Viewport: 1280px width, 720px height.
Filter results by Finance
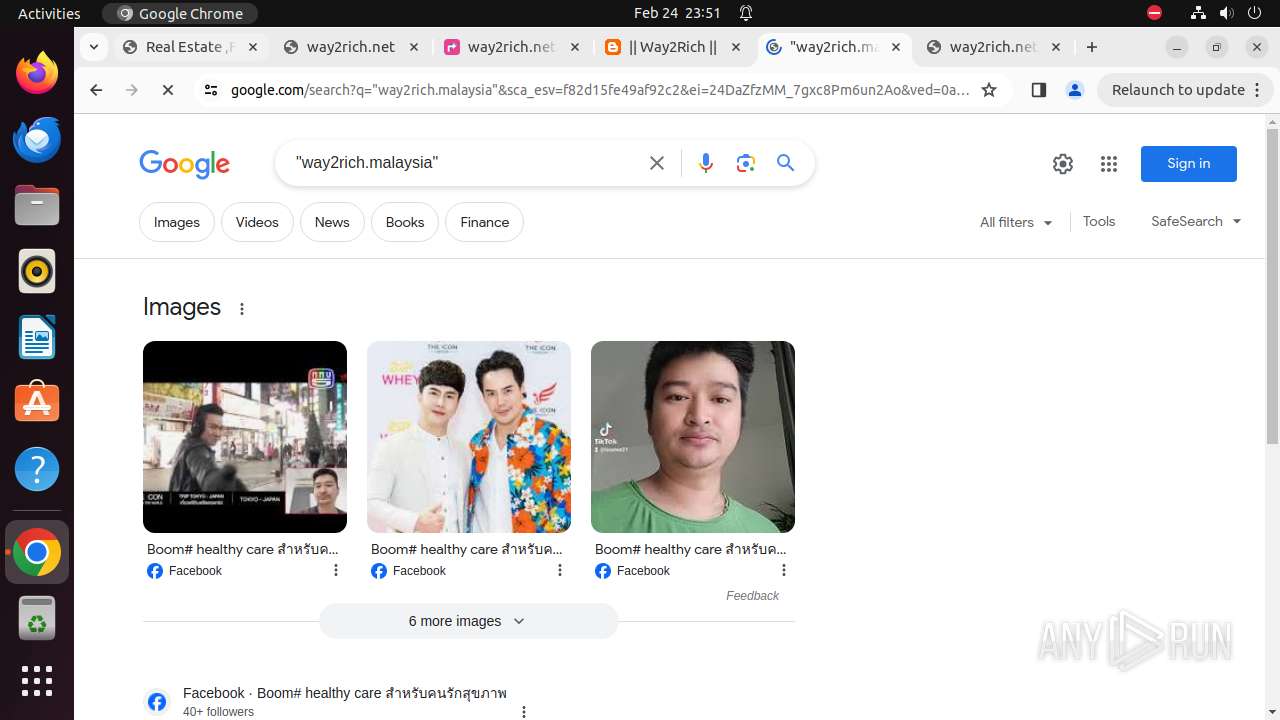tap(485, 222)
